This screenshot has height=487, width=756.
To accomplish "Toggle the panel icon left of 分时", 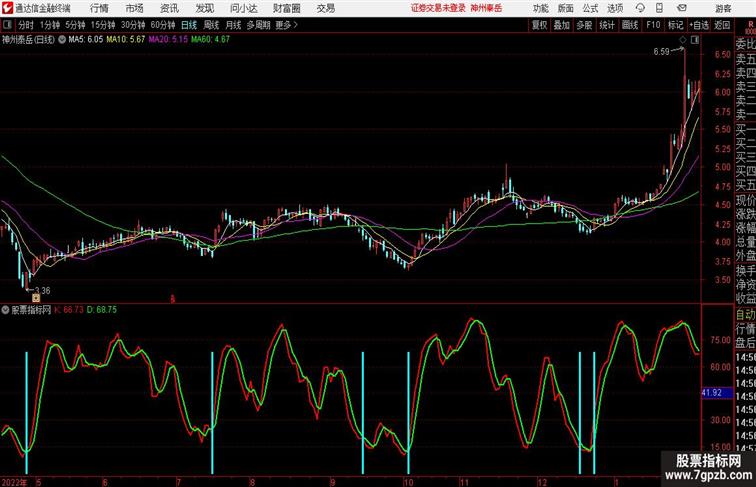I will 7,25.
